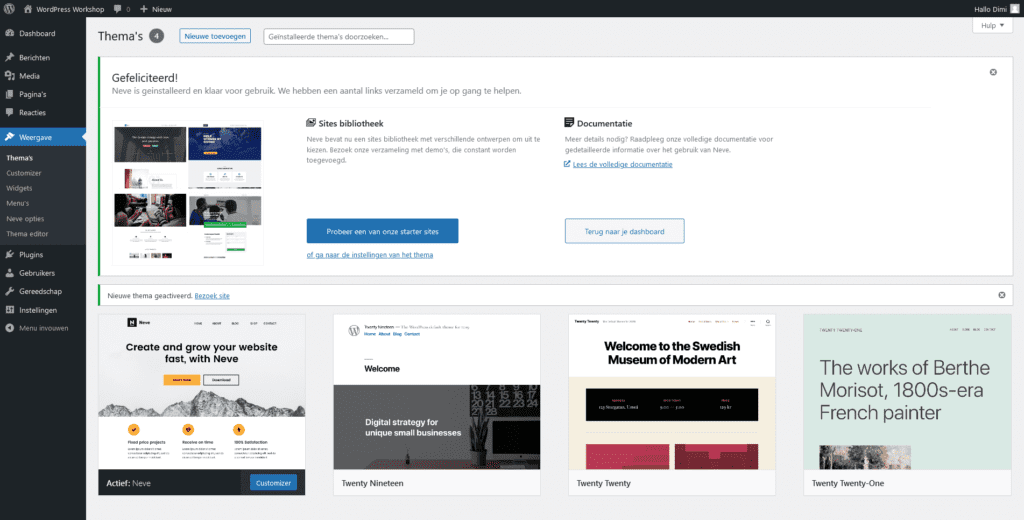Select the Weergave menu item
Image resolution: width=1024 pixels, height=520 pixels.
(42, 137)
